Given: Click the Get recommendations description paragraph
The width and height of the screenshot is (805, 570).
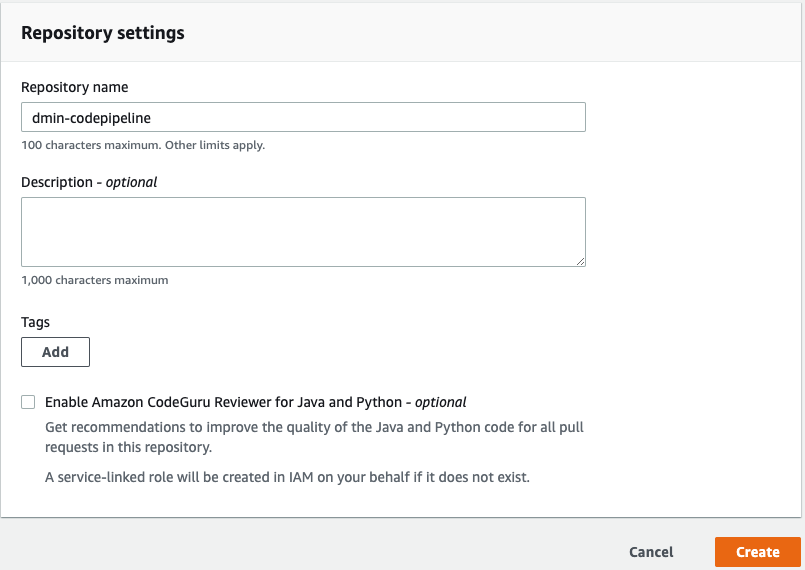Looking at the screenshot, I should [314, 437].
